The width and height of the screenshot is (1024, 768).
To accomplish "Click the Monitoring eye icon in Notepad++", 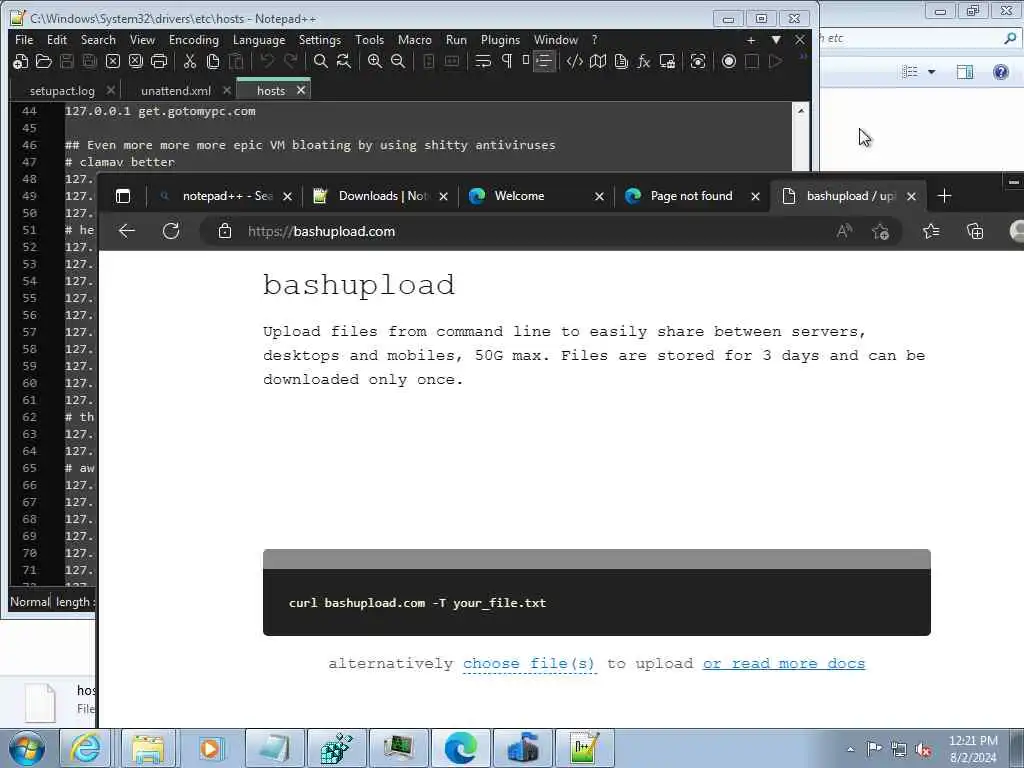I will pyautogui.click(x=697, y=61).
